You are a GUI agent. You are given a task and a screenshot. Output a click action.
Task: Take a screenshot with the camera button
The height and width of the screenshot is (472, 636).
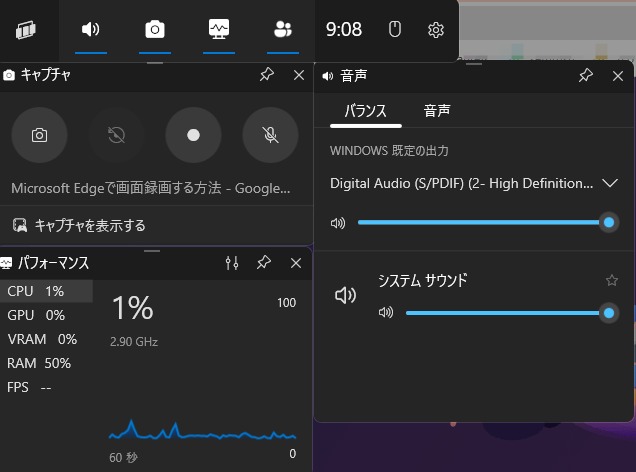[x=39, y=135]
